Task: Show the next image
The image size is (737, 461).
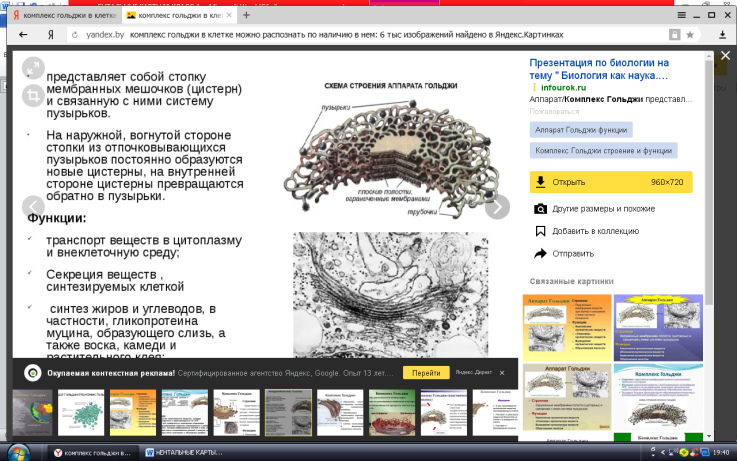Action: pos(497,207)
